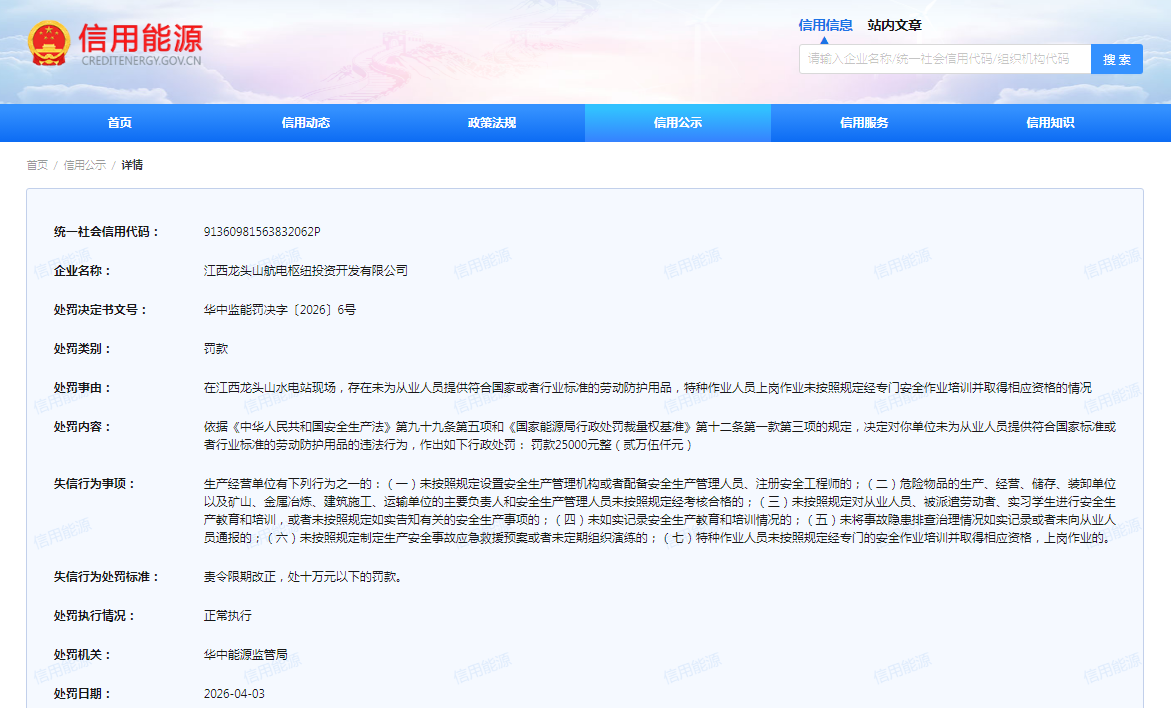
Task: Select 信用公示 in the navigation bar
Action: pos(678,123)
